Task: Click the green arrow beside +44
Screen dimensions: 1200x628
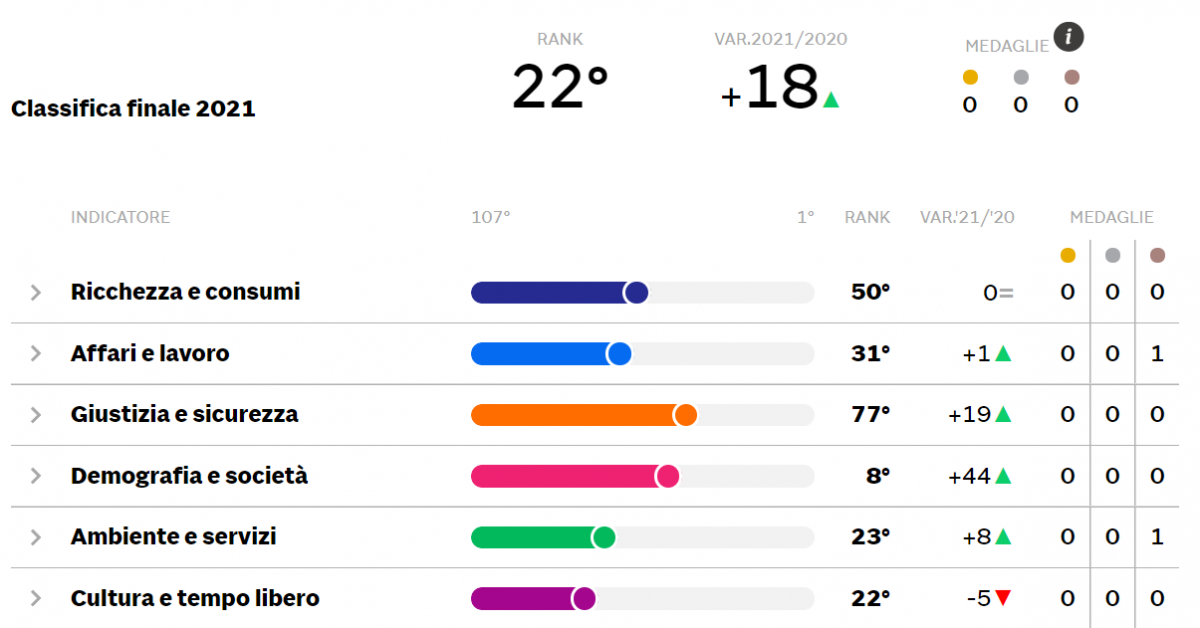Action: [1003, 476]
